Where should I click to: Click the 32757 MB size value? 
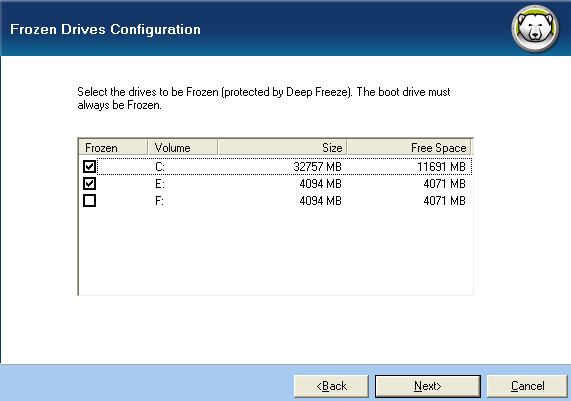[318, 167]
